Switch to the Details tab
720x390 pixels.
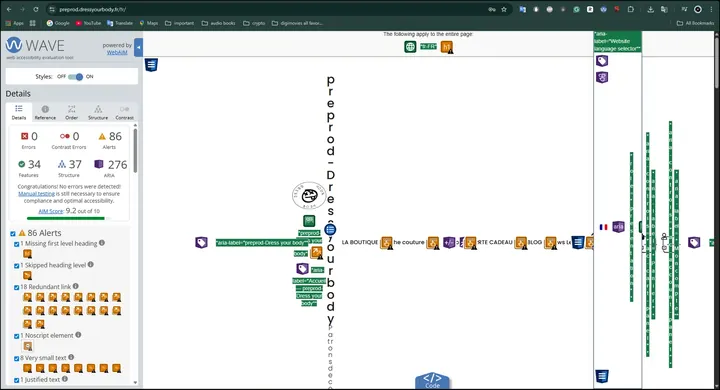point(19,112)
